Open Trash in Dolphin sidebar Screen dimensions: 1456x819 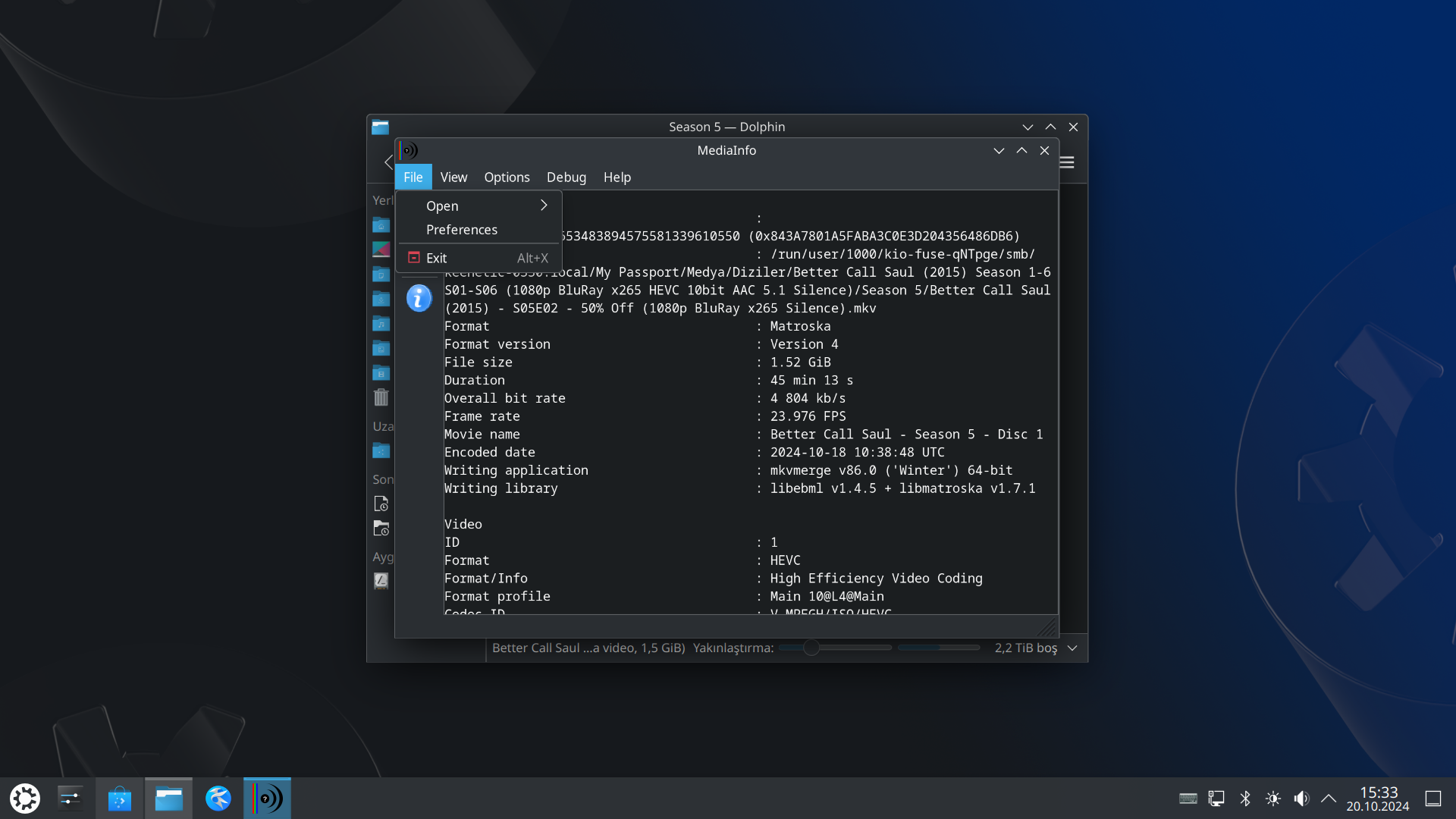coord(381,397)
